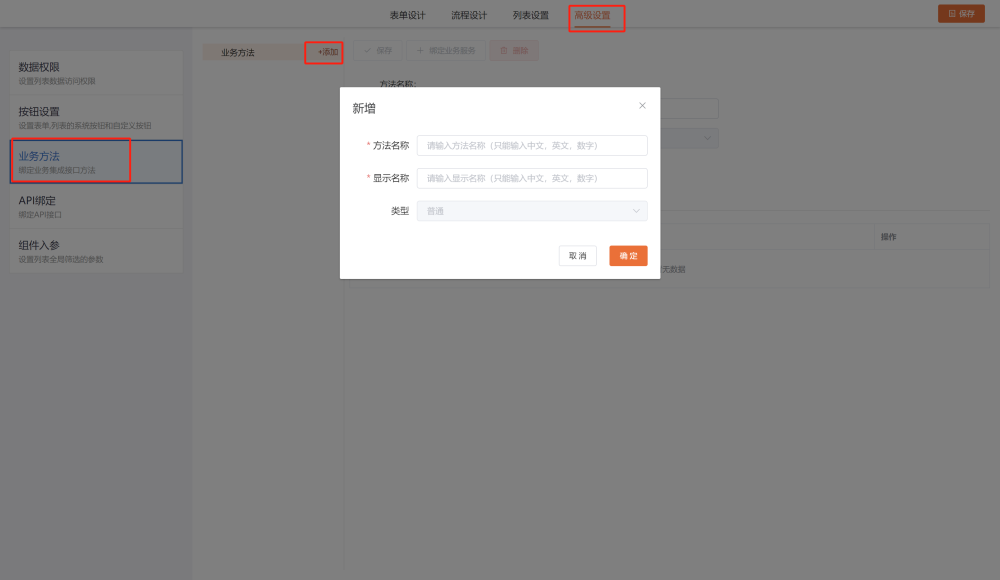Viewport: 1000px width, 580px height.
Task: Select 组件入参 in the sidebar
Action: [x=96, y=251]
